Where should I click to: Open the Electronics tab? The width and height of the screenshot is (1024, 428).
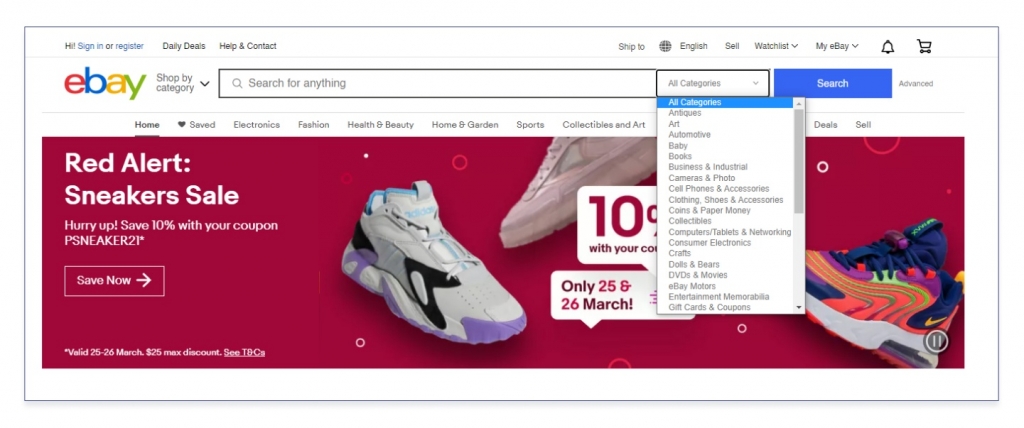tap(257, 124)
